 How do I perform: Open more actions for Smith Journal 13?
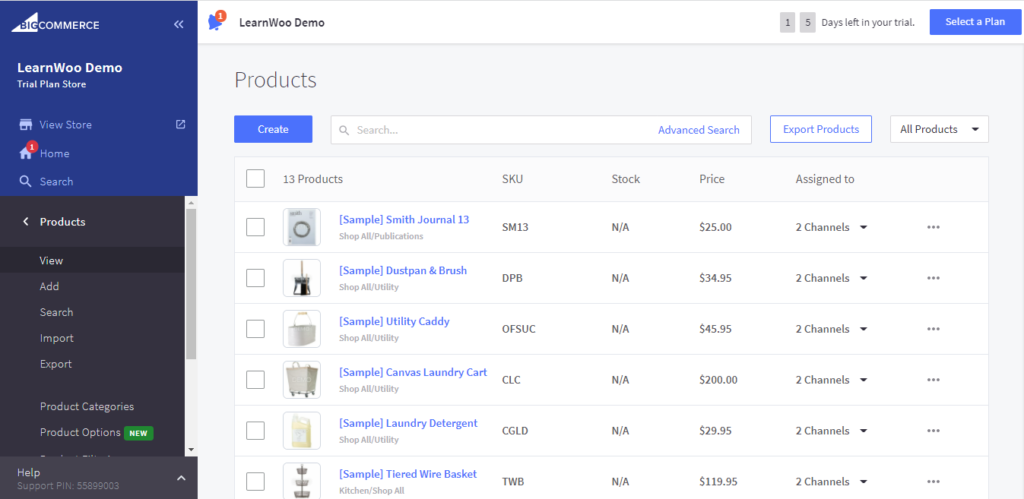(933, 227)
